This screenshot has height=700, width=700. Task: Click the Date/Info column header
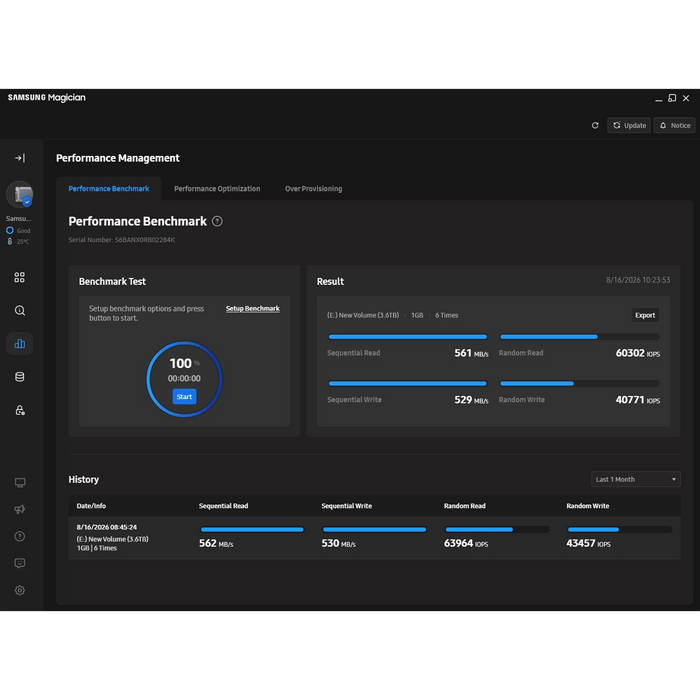coord(91,506)
